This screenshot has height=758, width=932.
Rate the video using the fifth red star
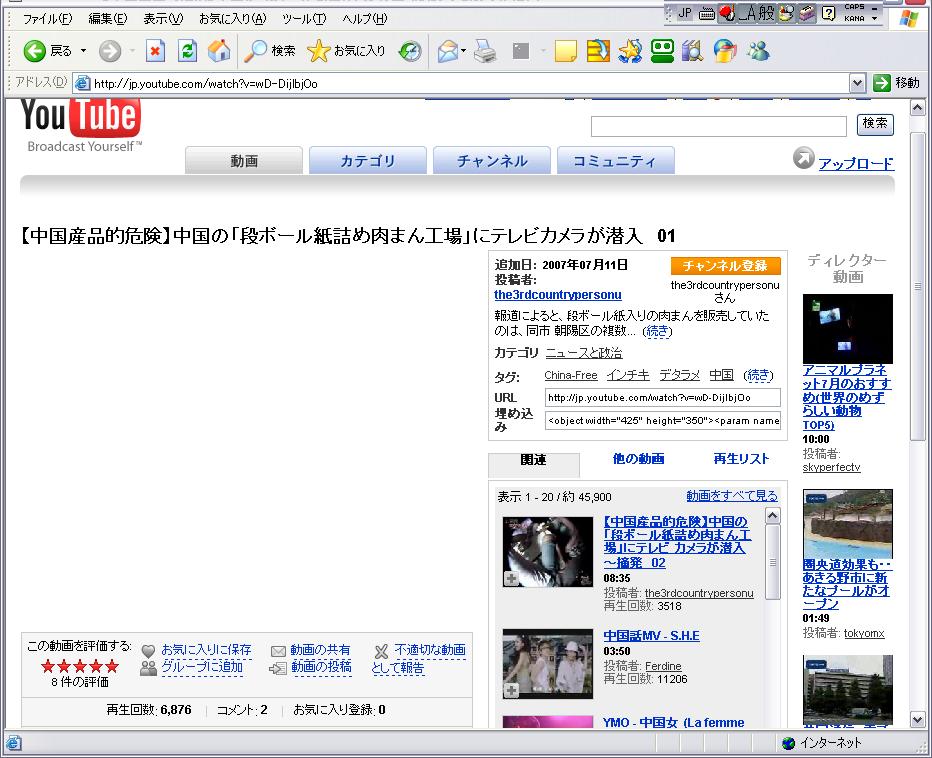click(x=112, y=666)
